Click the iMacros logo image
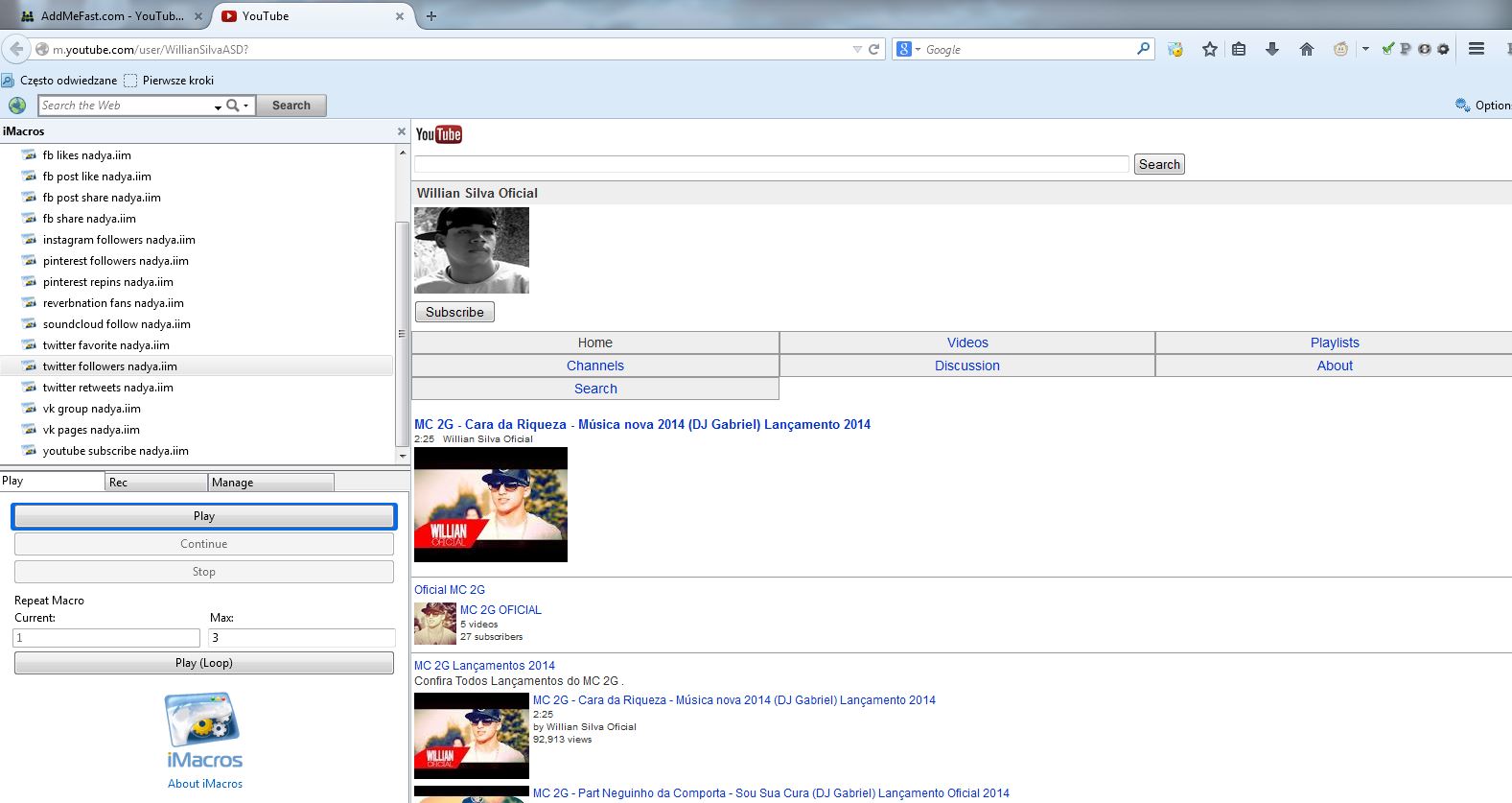 point(203,720)
